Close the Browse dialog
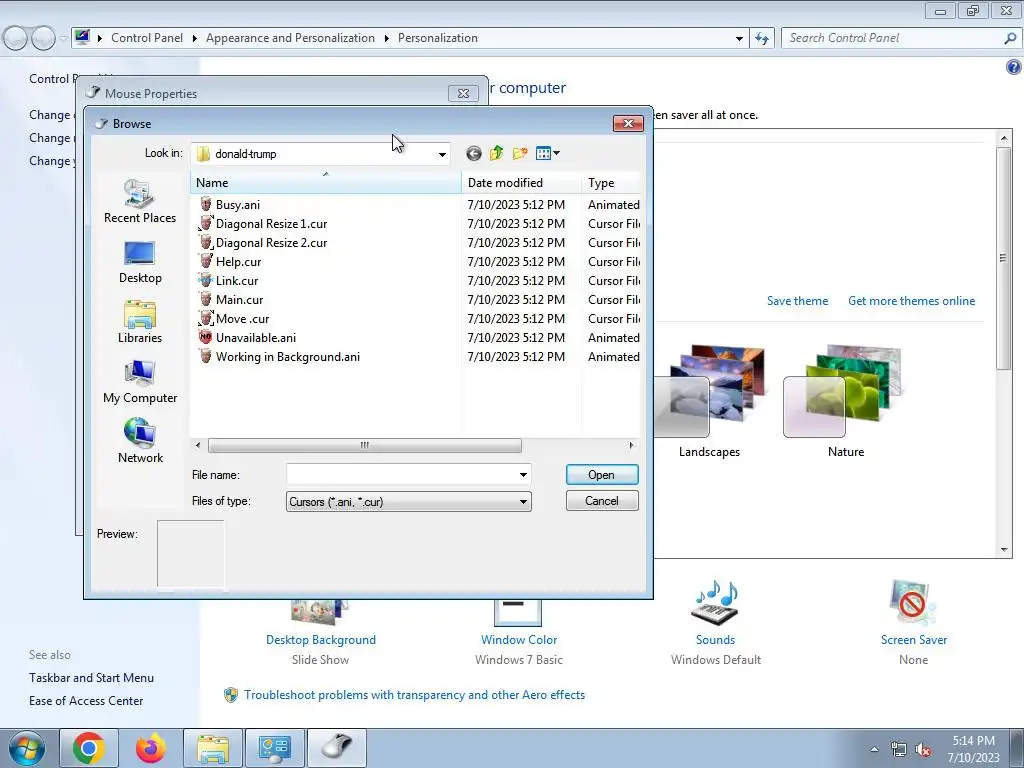 [x=628, y=123]
